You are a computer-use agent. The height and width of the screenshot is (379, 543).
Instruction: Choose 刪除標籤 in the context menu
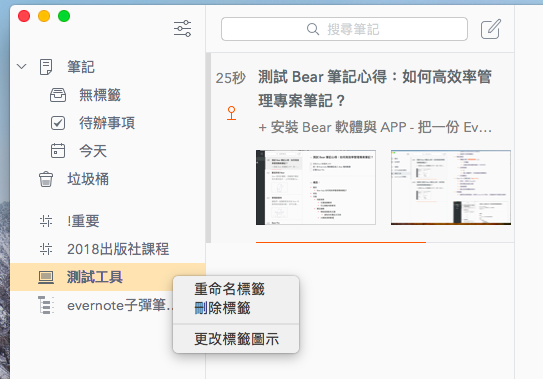(x=222, y=308)
